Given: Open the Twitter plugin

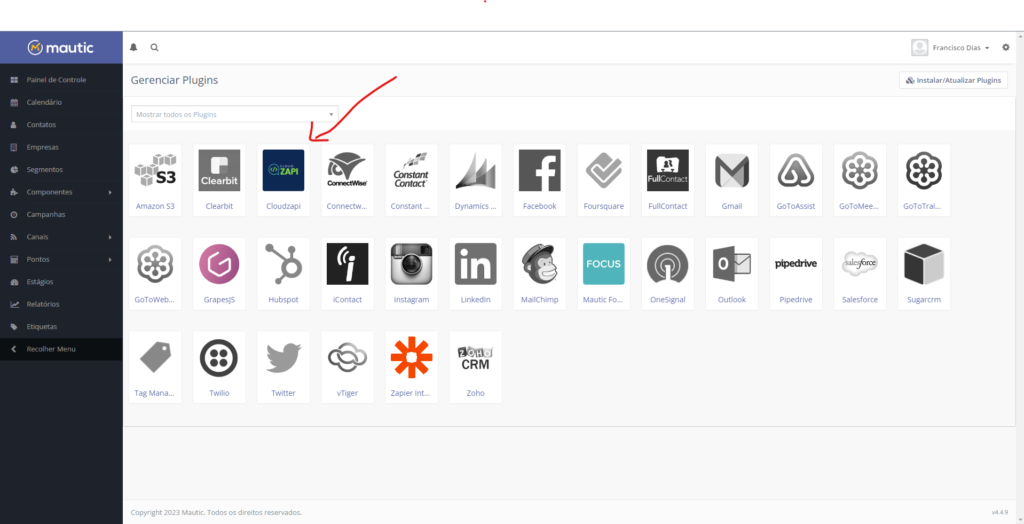Looking at the screenshot, I should coord(283,367).
